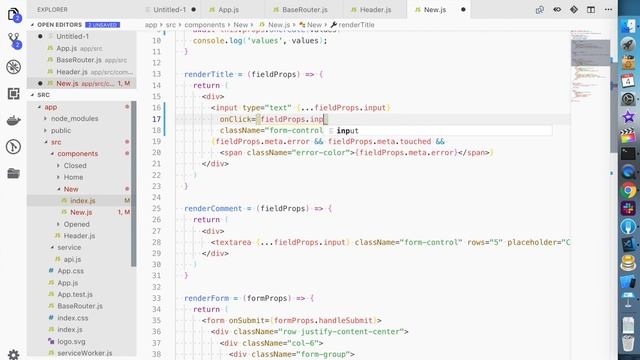Image resolution: width=640 pixels, height=360 pixels.
Task: Open the project folder icon in activity bar
Action: 13,173
